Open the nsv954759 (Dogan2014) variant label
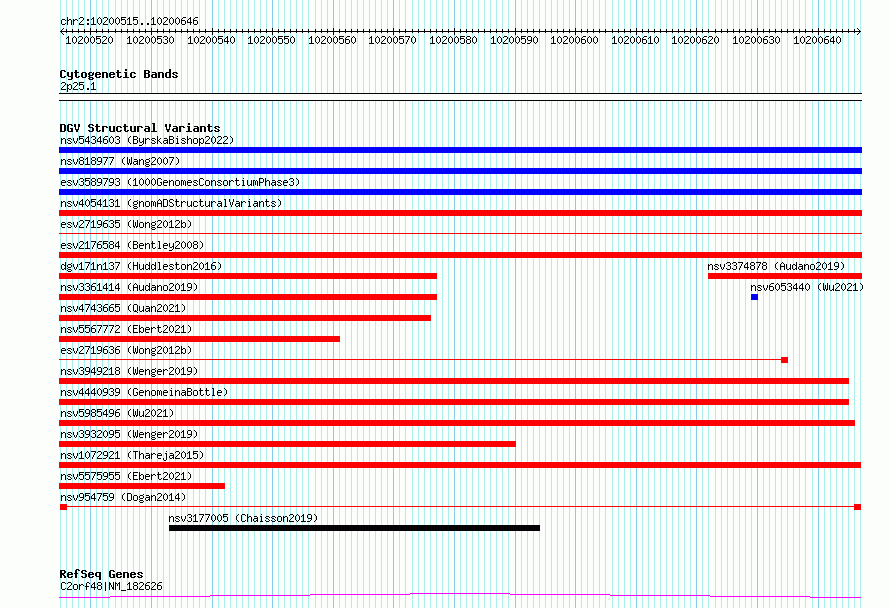Screen dimensions: 890x608 point(123,497)
